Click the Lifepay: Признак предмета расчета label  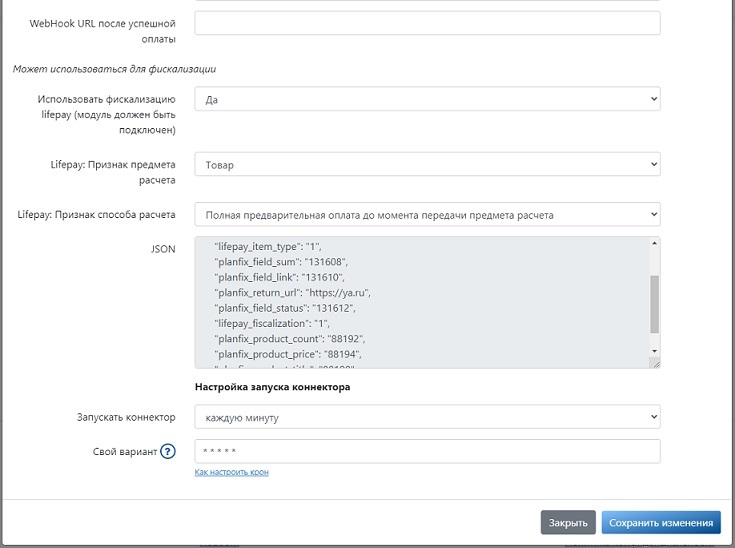coord(113,172)
